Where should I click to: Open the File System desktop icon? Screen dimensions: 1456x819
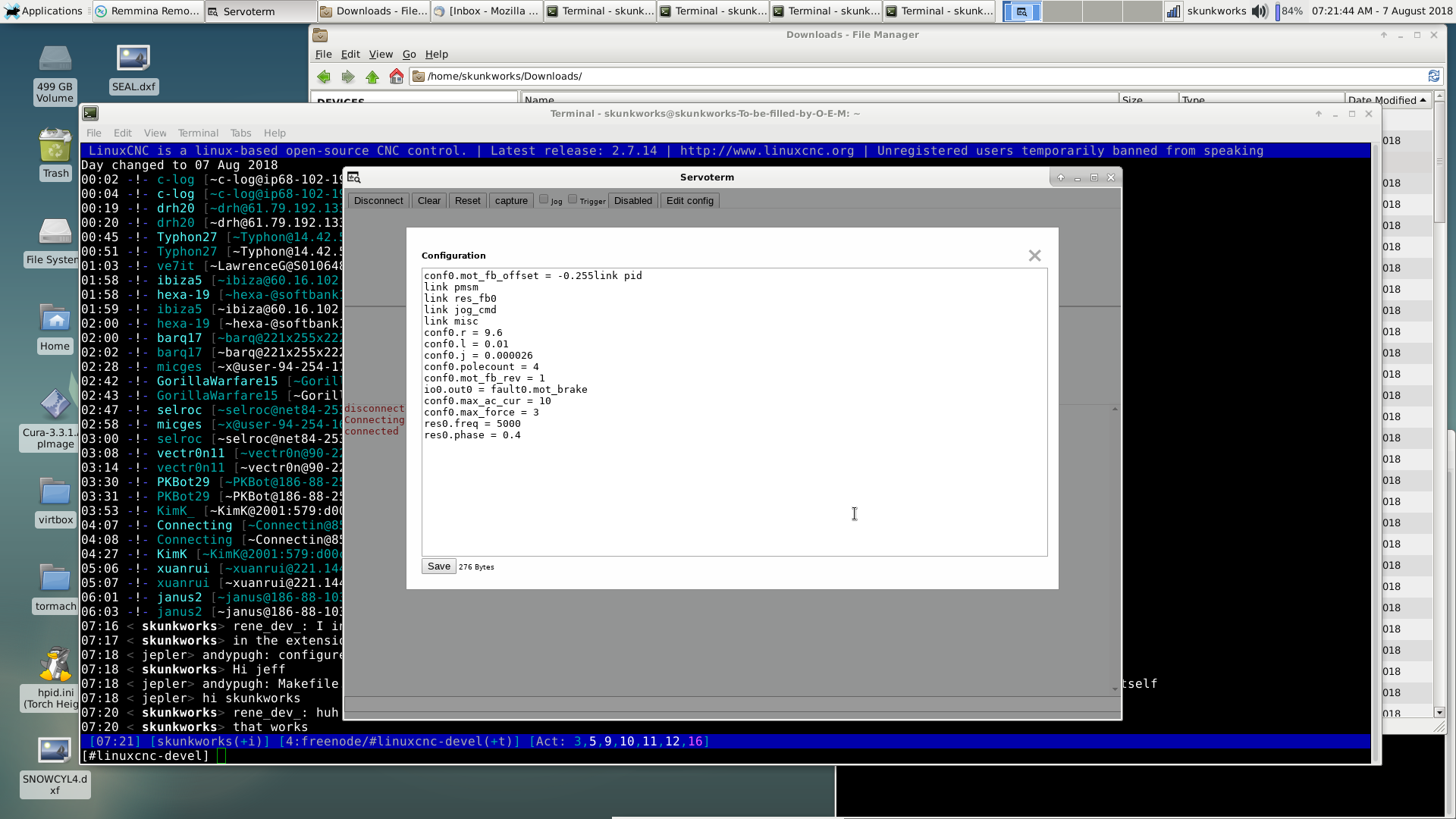(52, 241)
